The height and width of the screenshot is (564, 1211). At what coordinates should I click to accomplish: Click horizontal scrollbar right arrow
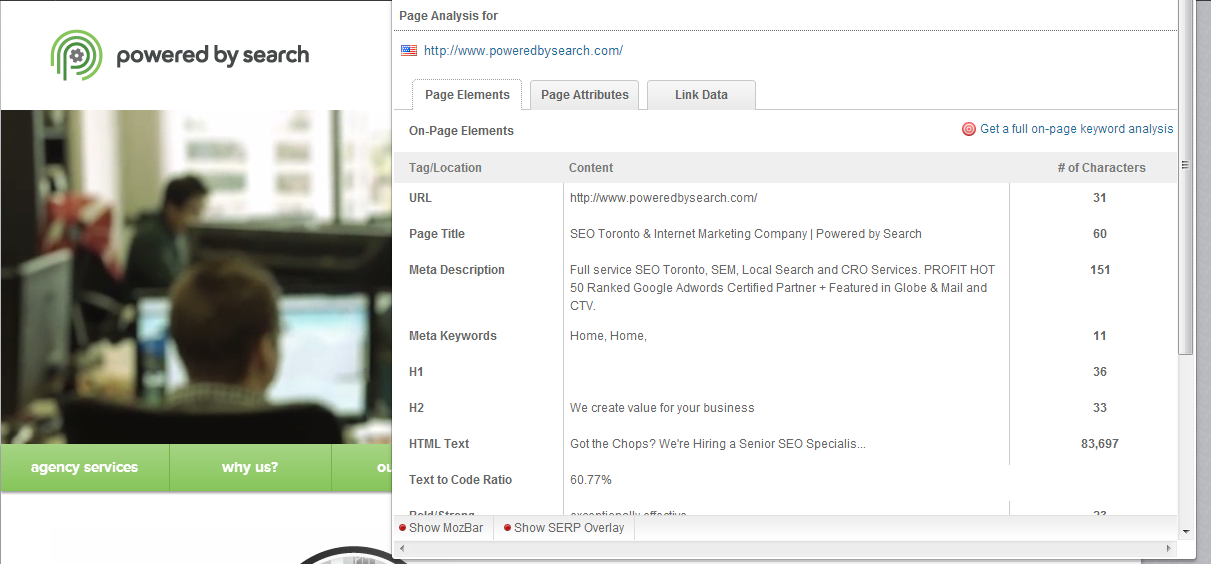pyautogui.click(x=1170, y=549)
